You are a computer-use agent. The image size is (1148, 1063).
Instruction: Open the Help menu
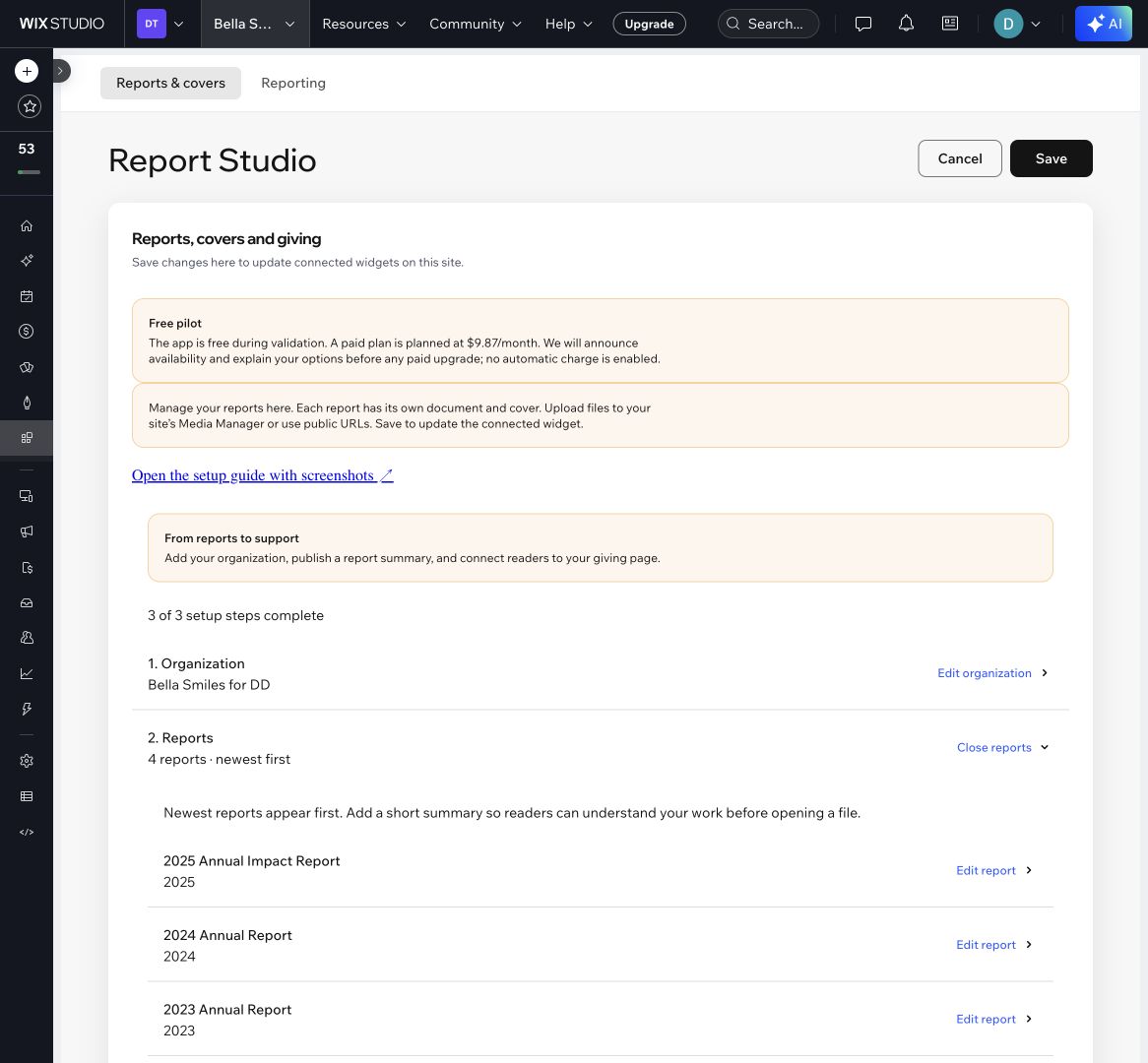pyautogui.click(x=569, y=25)
